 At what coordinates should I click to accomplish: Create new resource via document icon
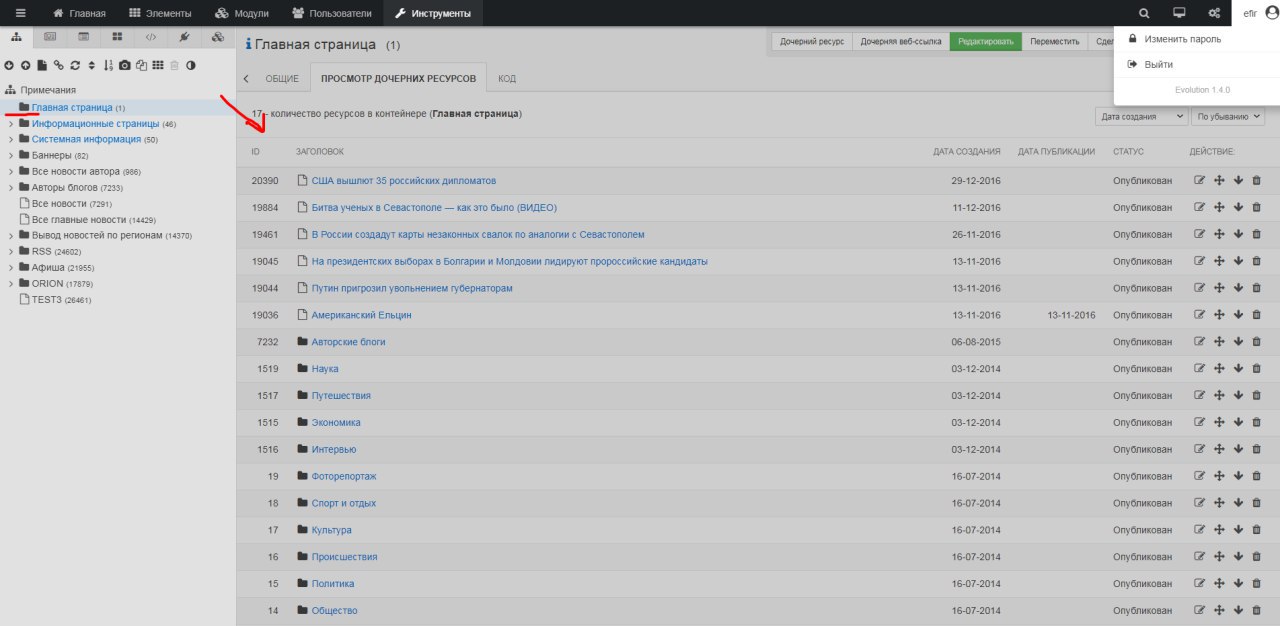(42, 65)
